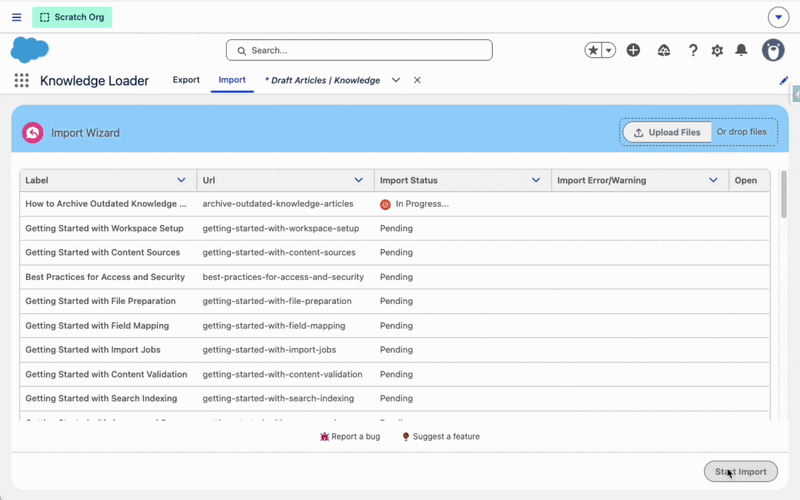Click the Knowledge Loader app name
The image size is (800, 500).
pos(94,81)
